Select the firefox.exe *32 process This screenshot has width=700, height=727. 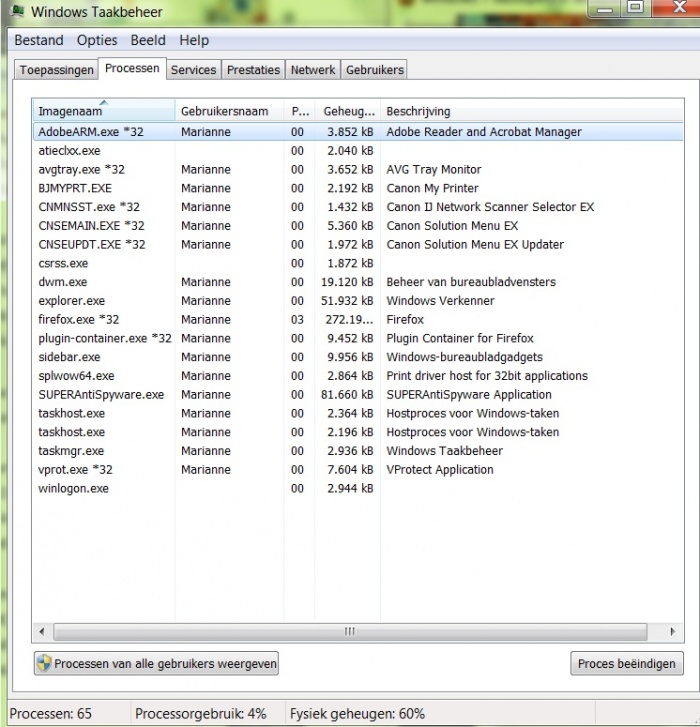(358, 319)
